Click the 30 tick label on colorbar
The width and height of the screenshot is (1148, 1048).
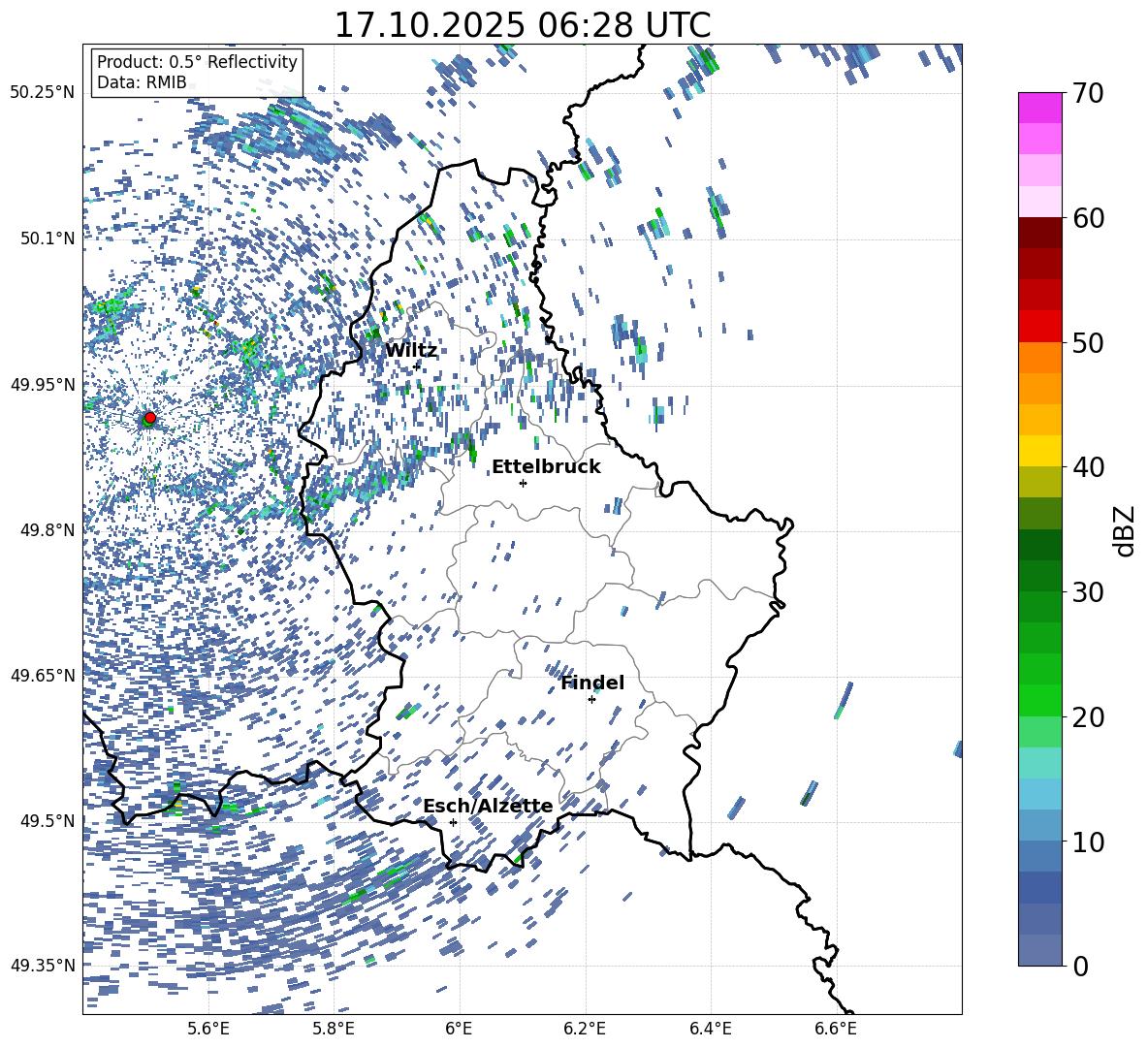point(1088,592)
